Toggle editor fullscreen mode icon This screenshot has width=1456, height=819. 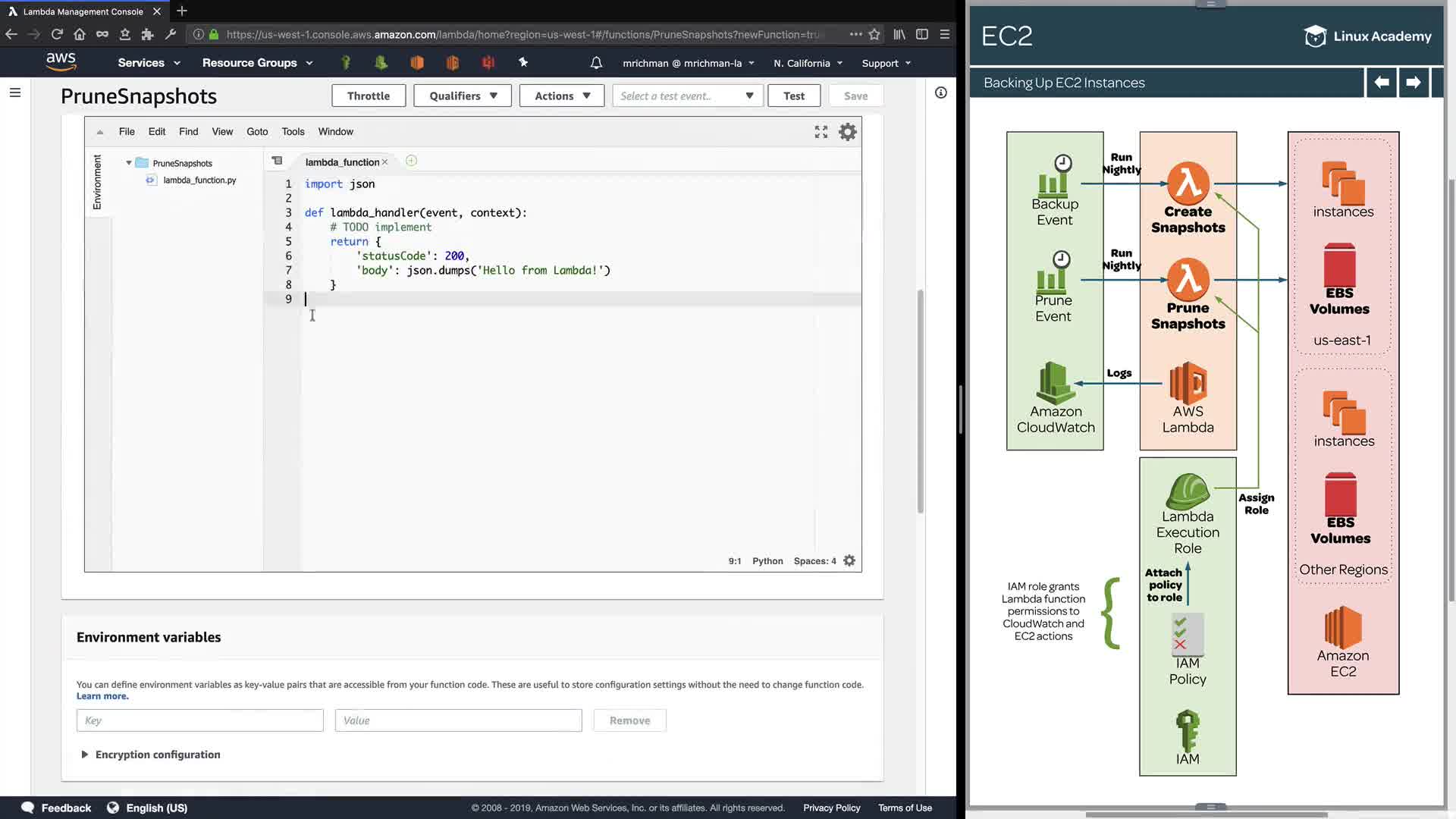[821, 132]
